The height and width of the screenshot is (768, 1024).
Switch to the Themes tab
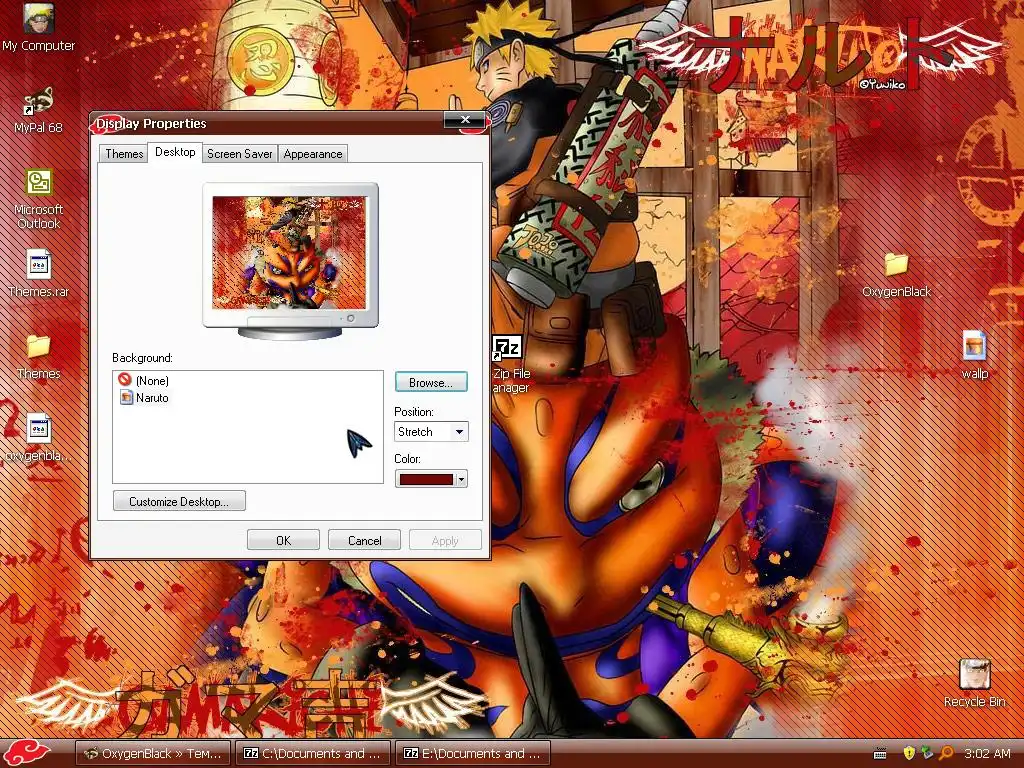tap(124, 154)
